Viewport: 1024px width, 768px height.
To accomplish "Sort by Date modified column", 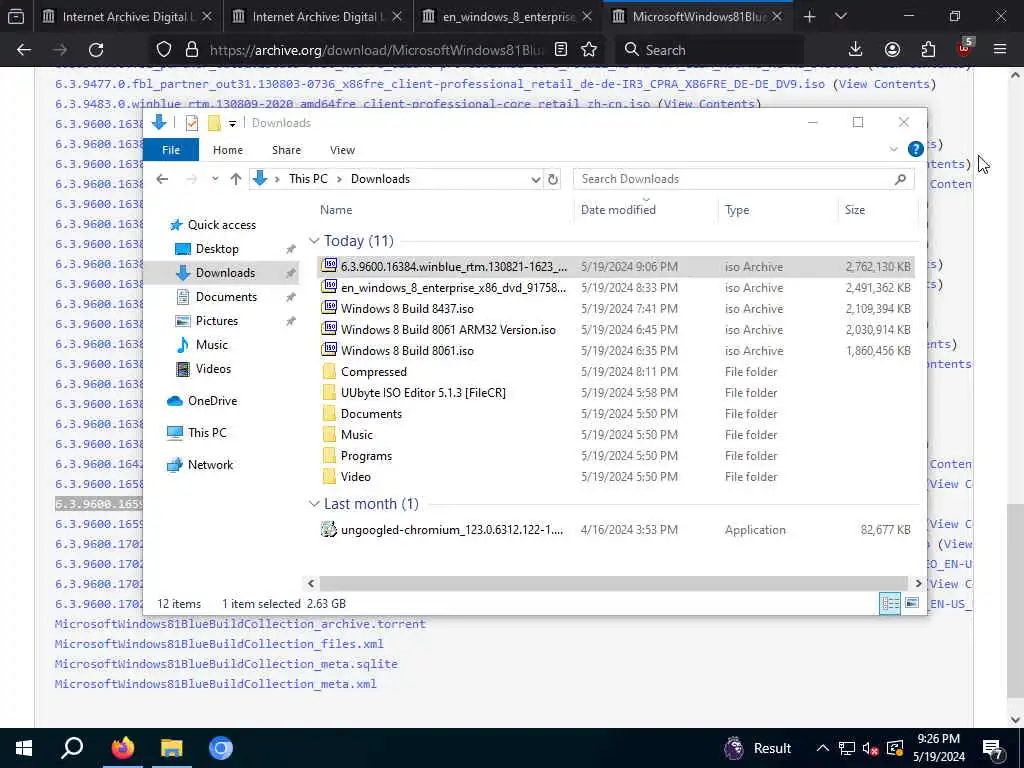I will tap(618, 210).
